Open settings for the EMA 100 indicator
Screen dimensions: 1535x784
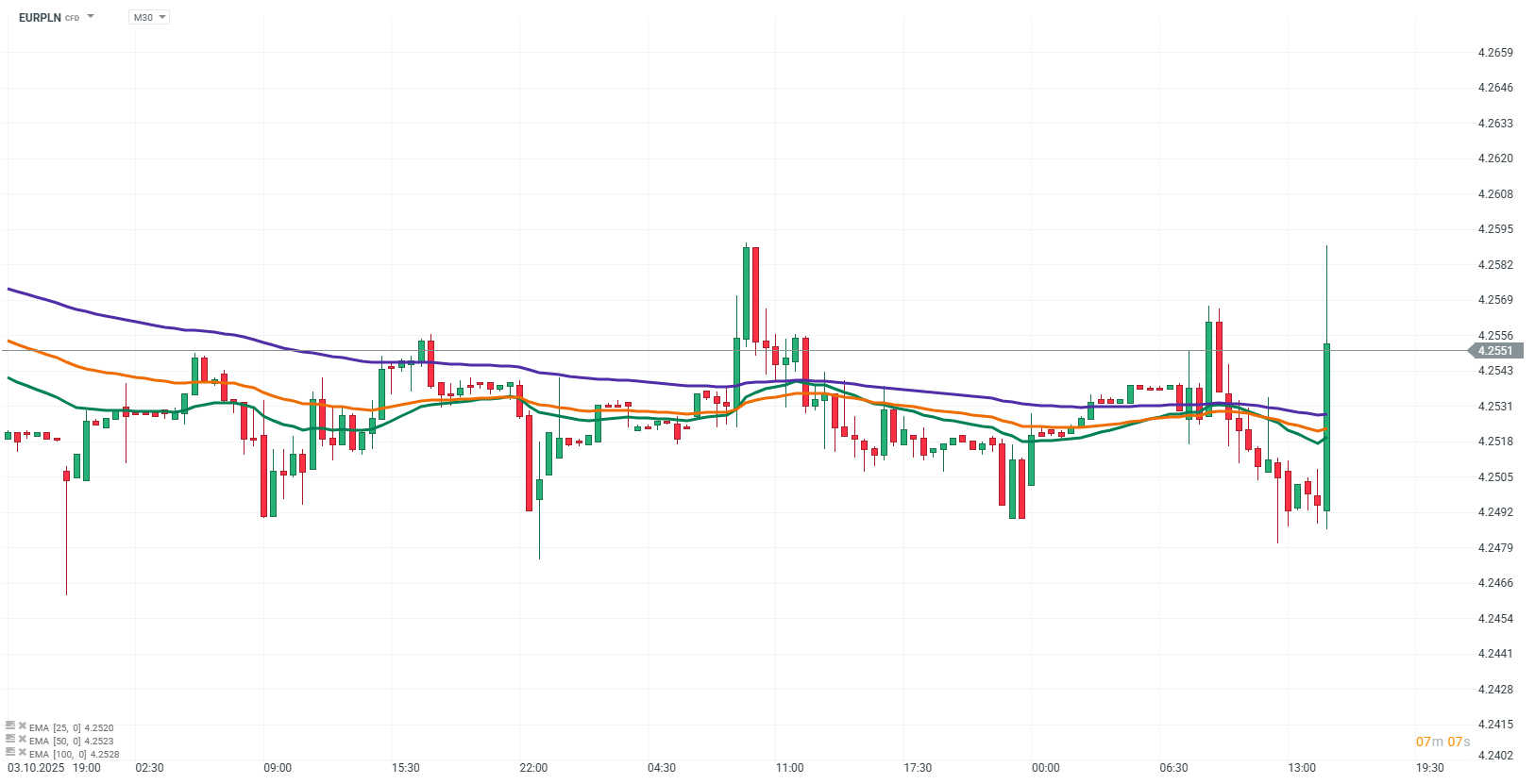coord(10,752)
